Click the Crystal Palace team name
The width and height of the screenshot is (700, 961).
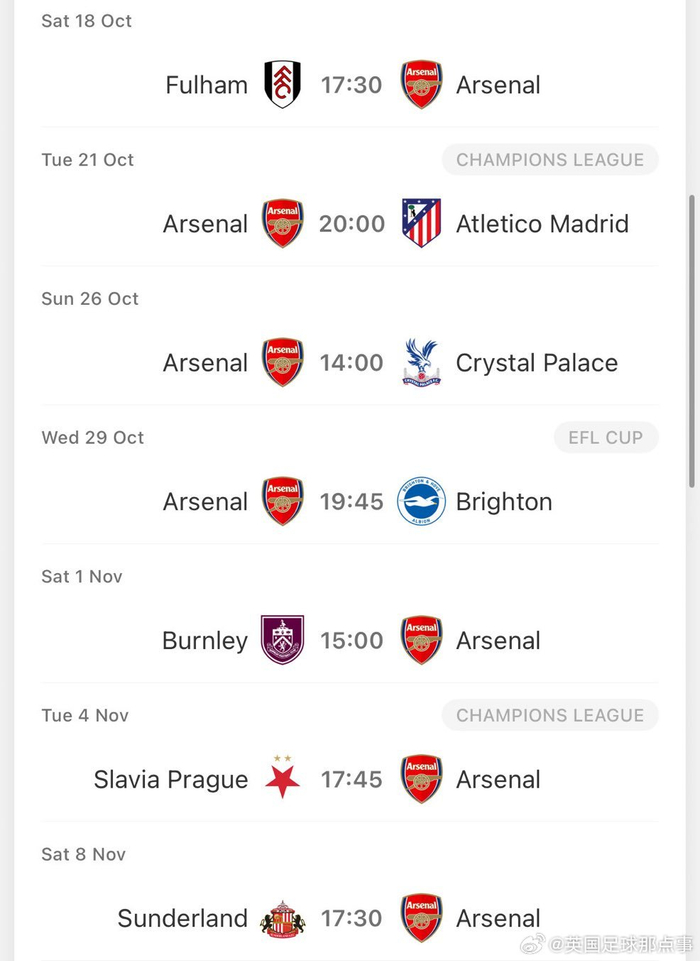(536, 363)
